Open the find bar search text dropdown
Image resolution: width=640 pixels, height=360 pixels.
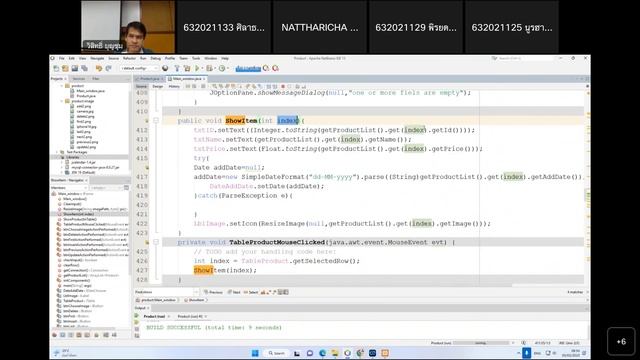[x=197, y=292]
